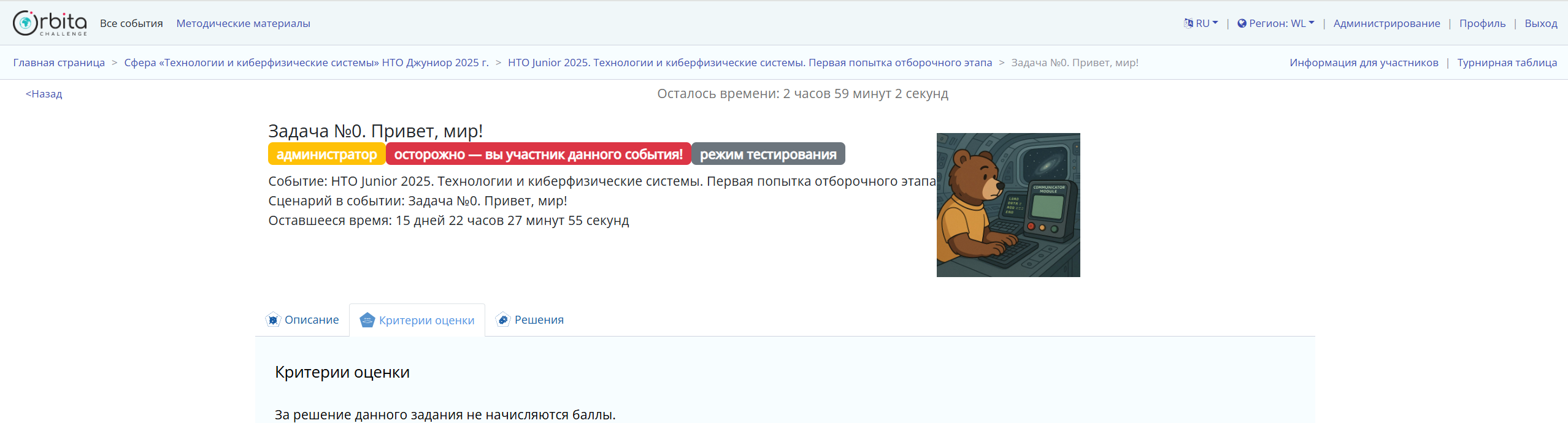This screenshot has width=1568, height=423.
Task: Open Все события in the navbar
Action: point(131,23)
